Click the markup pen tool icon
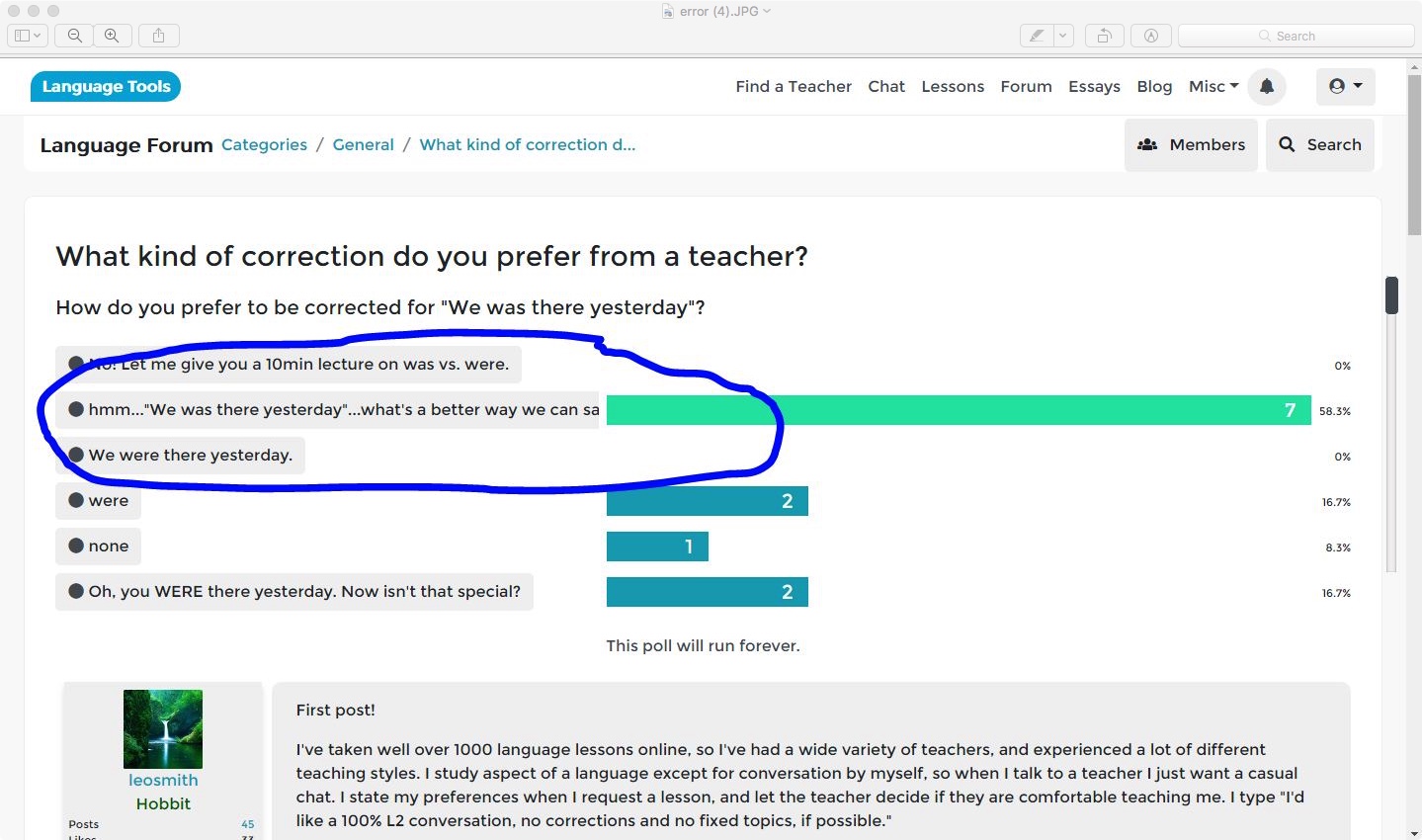The image size is (1422, 840). coord(1036,36)
